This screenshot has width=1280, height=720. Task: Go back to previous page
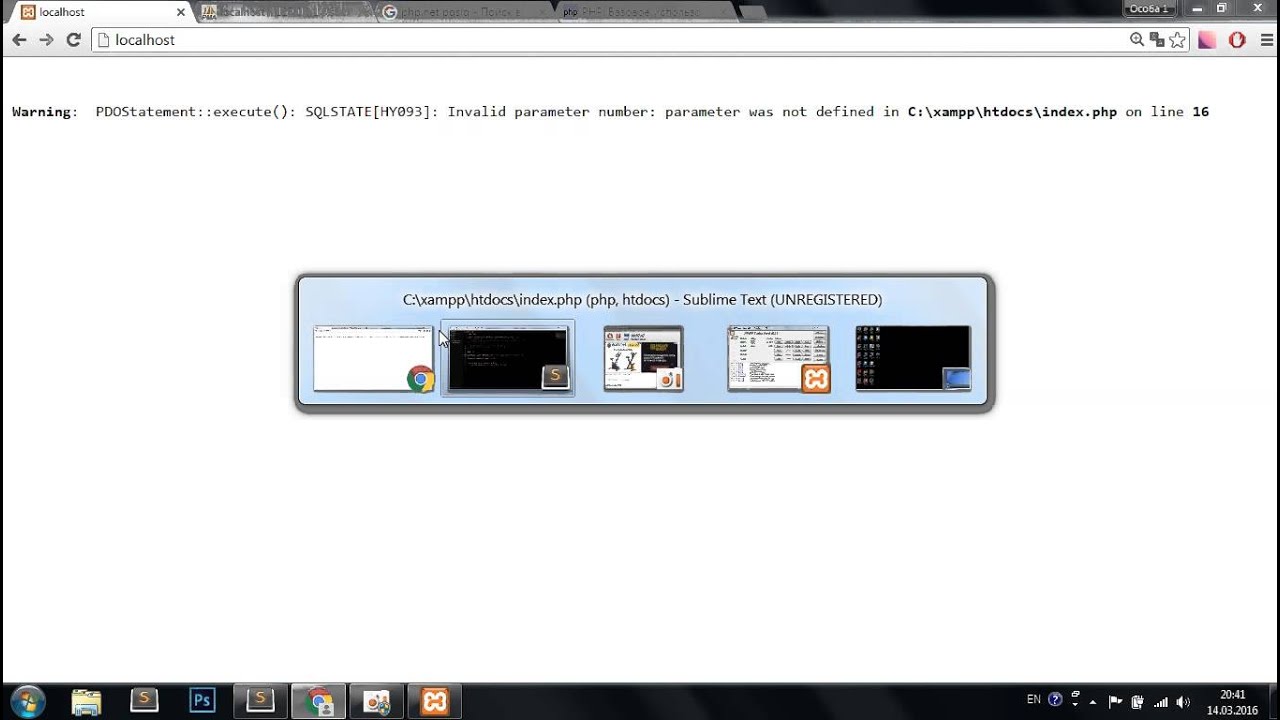19,40
